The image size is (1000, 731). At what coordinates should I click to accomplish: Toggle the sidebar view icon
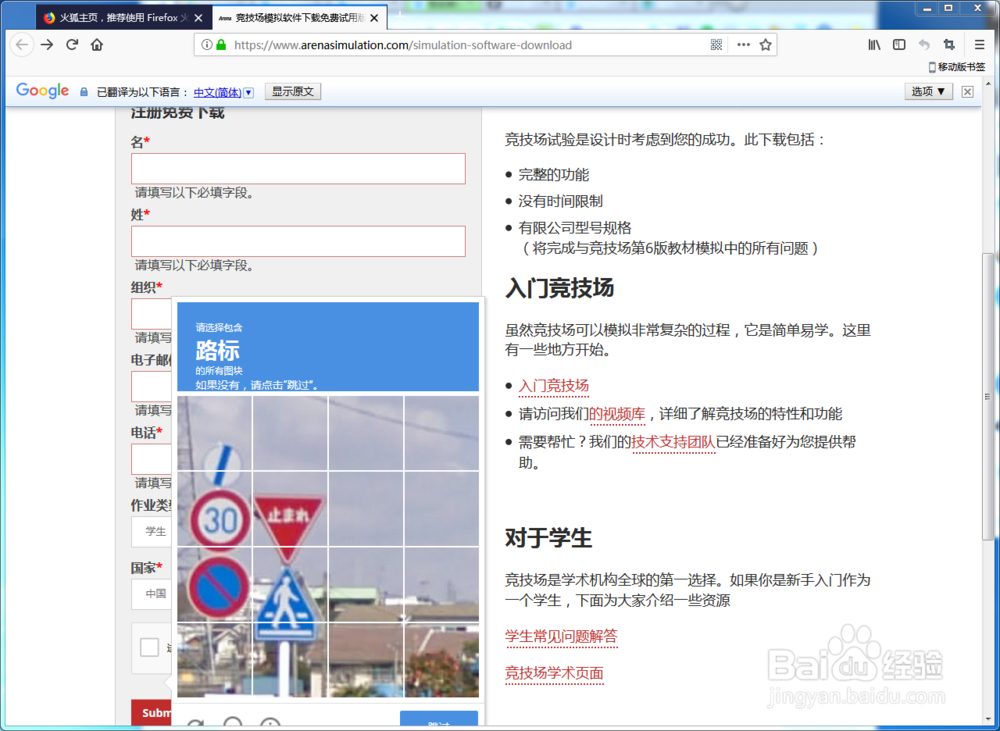[899, 45]
